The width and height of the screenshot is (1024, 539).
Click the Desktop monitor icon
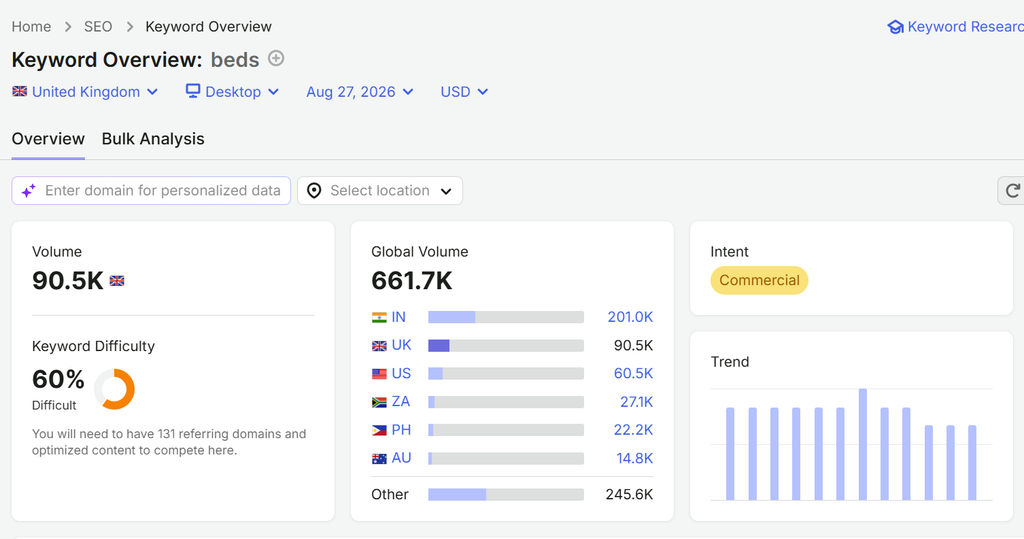[x=193, y=91]
